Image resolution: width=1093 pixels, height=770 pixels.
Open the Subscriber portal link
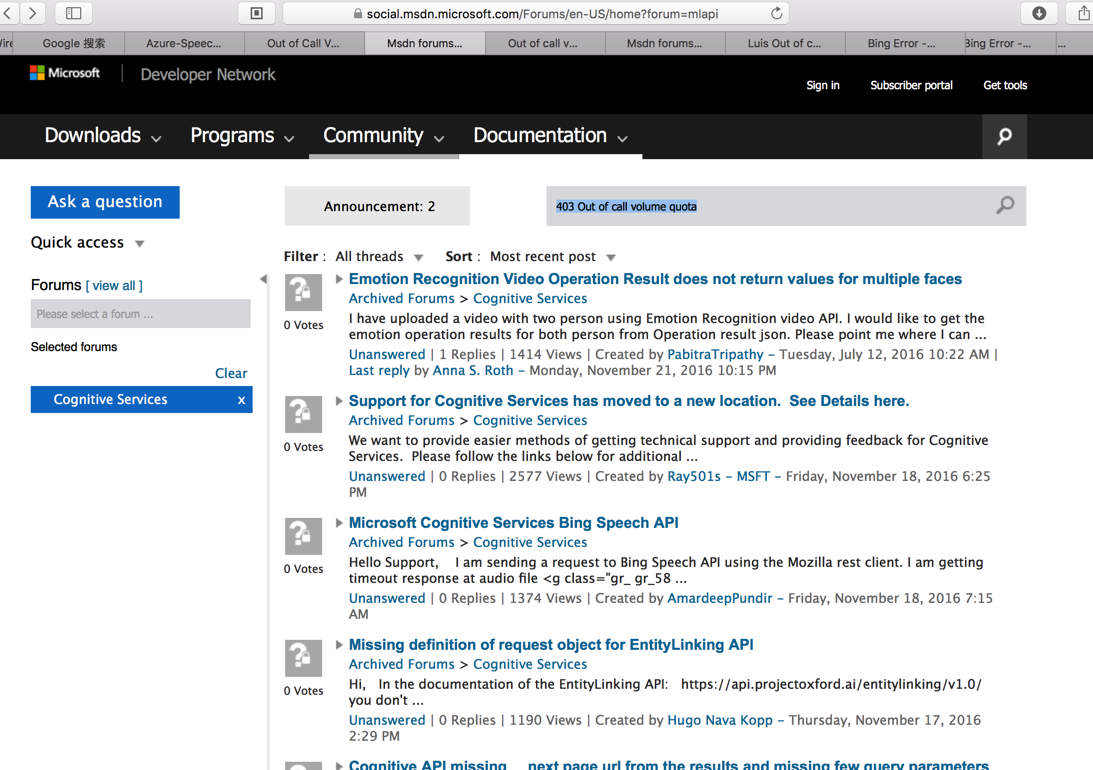(x=911, y=85)
